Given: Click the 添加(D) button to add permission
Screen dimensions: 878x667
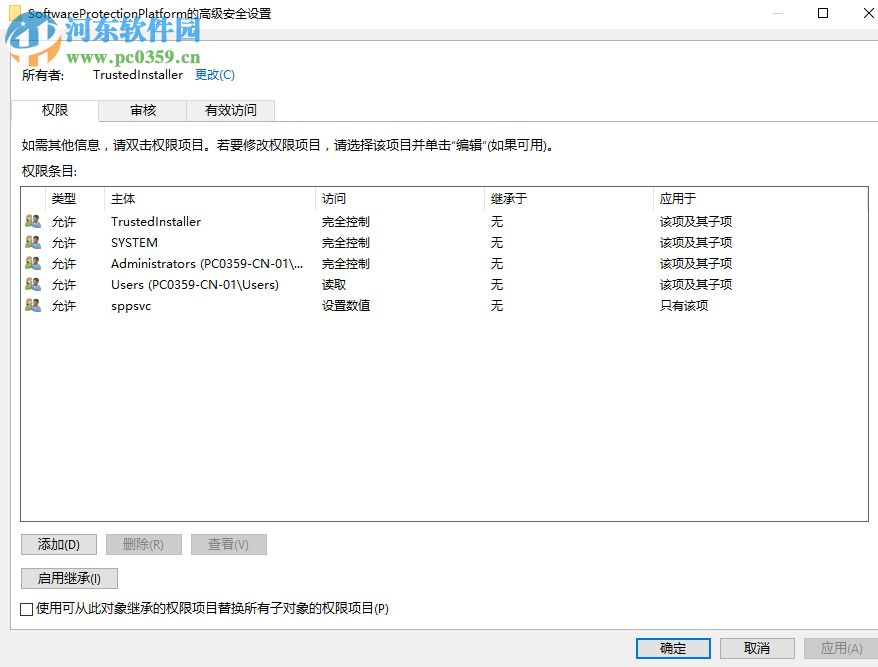Looking at the screenshot, I should click(58, 544).
